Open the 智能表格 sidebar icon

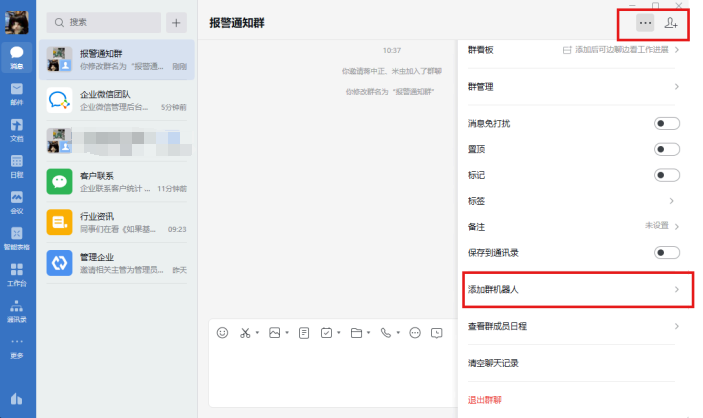tap(17, 239)
